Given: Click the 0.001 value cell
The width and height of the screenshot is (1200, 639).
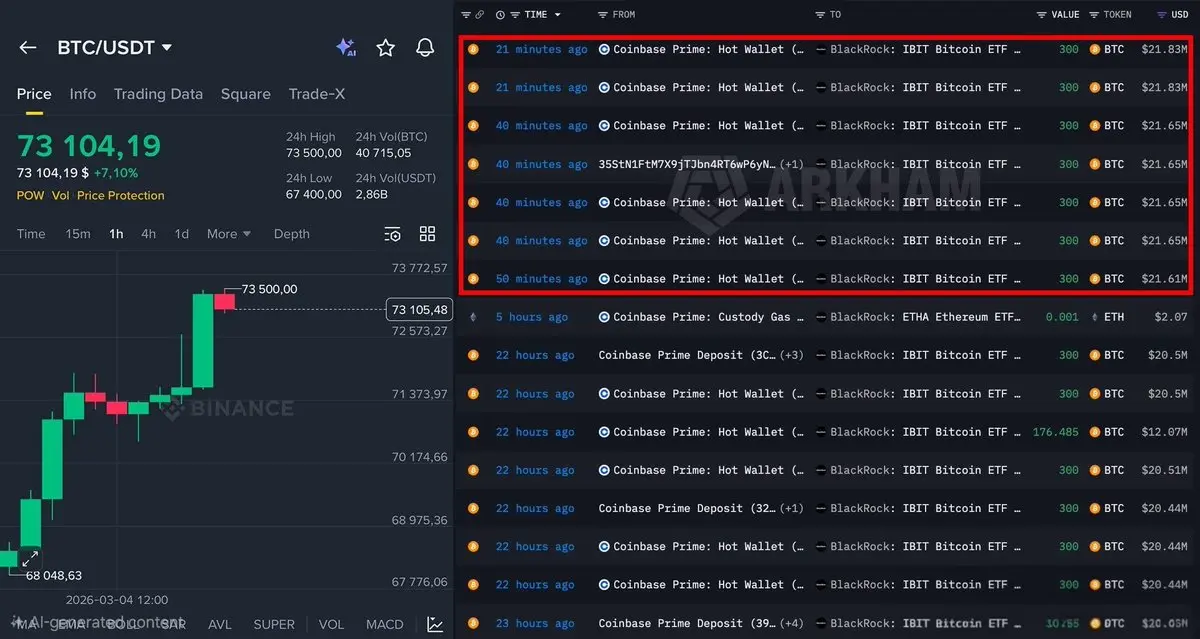Looking at the screenshot, I should 1063,317.
